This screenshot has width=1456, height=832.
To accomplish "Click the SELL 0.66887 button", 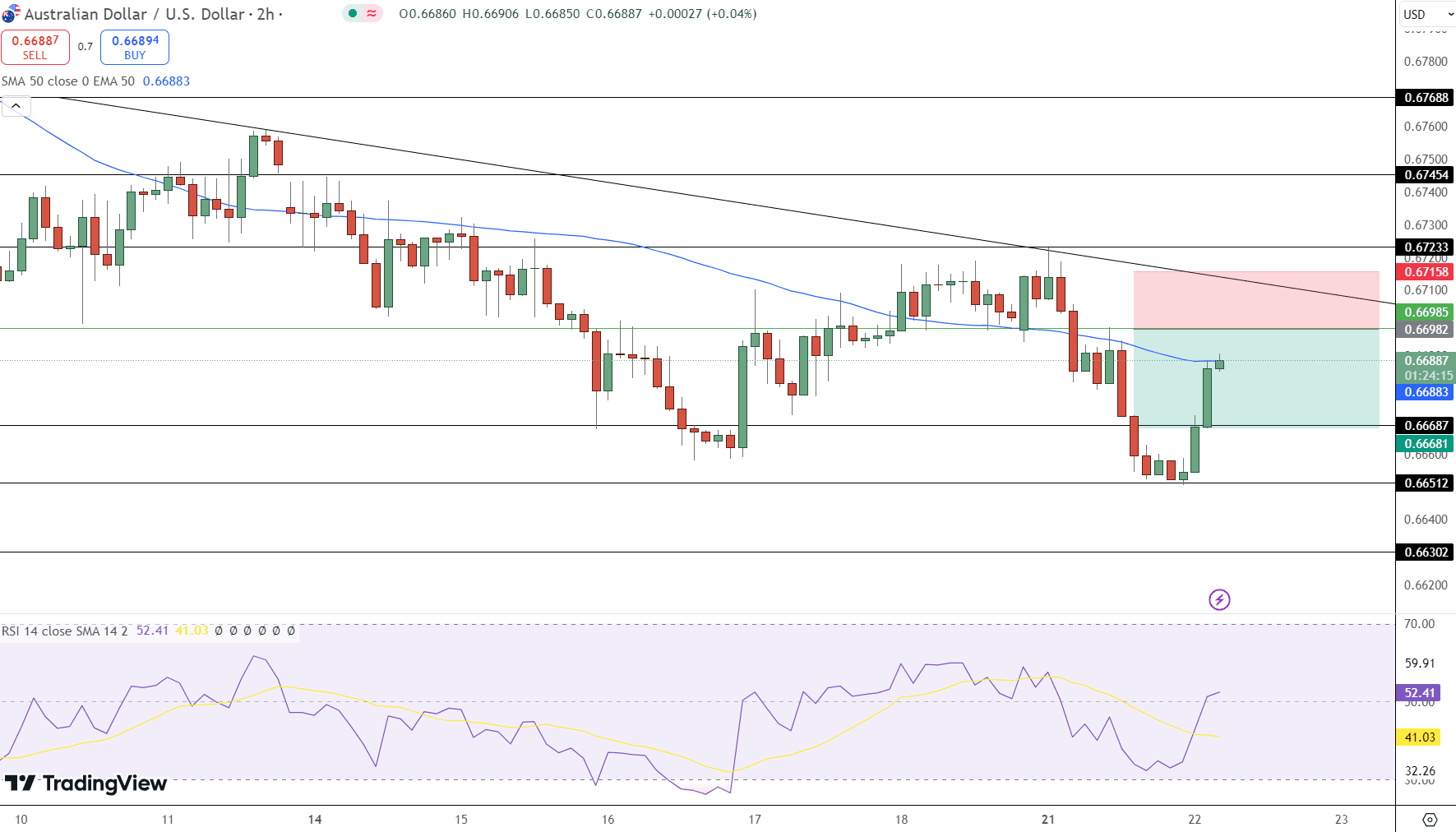I will click(x=35, y=47).
